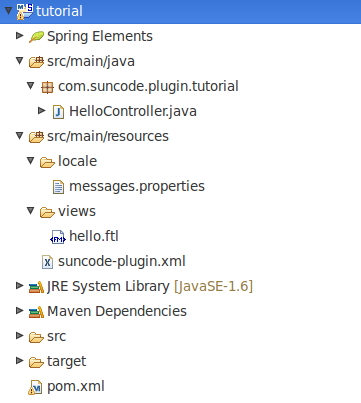Click the Spring Elements leaf icon

tap(36, 36)
